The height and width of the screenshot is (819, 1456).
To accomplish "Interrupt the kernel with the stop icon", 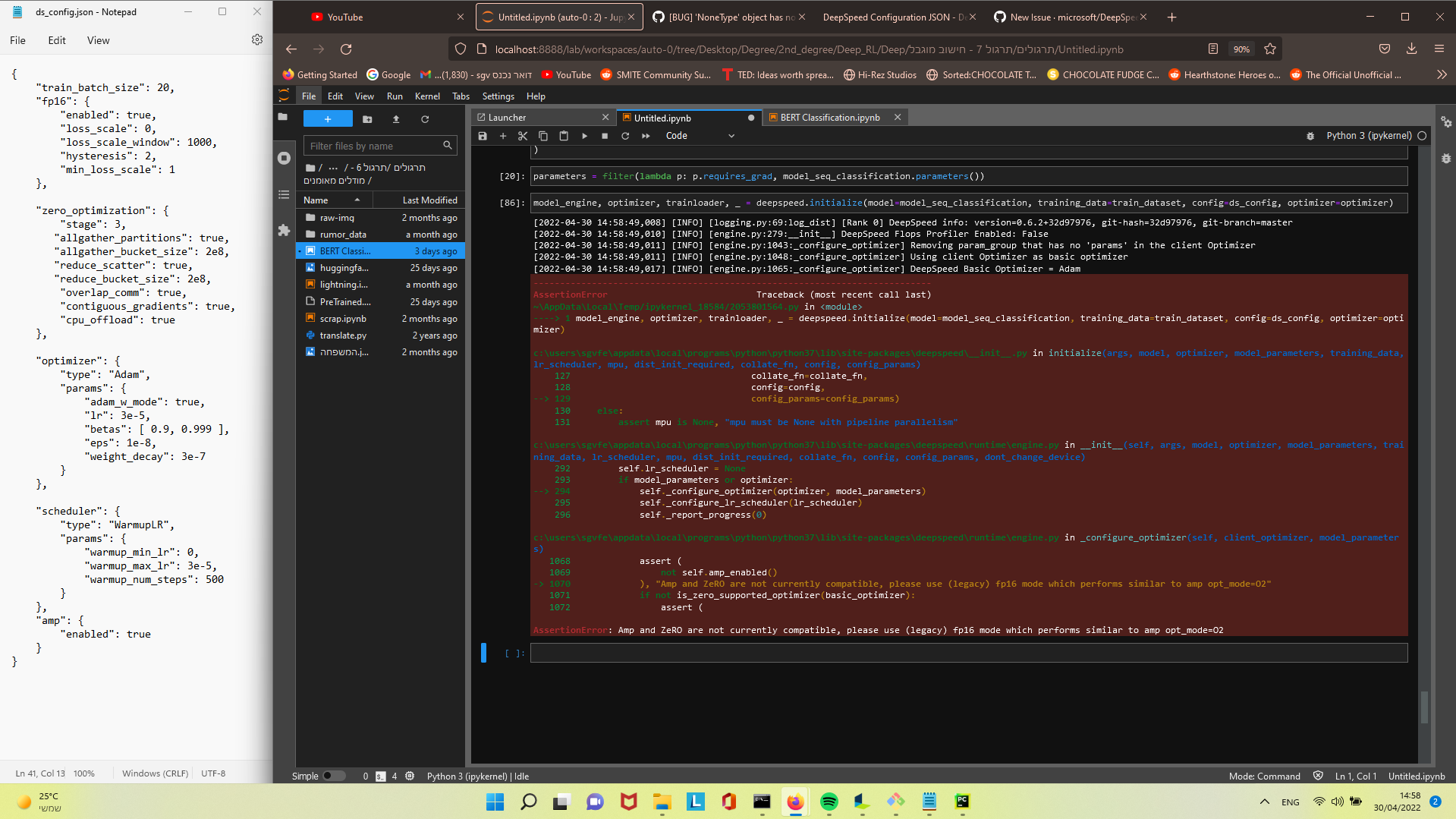I will tap(604, 135).
